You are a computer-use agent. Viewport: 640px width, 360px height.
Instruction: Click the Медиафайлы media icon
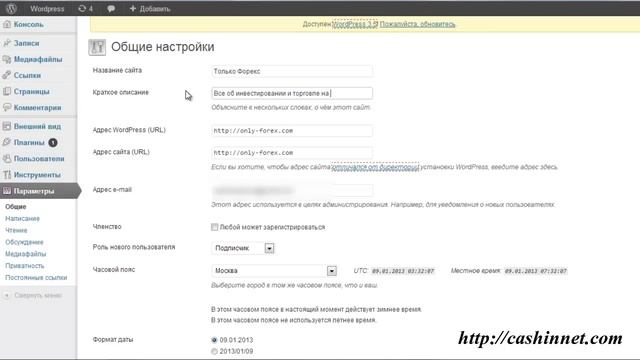coord(7,59)
